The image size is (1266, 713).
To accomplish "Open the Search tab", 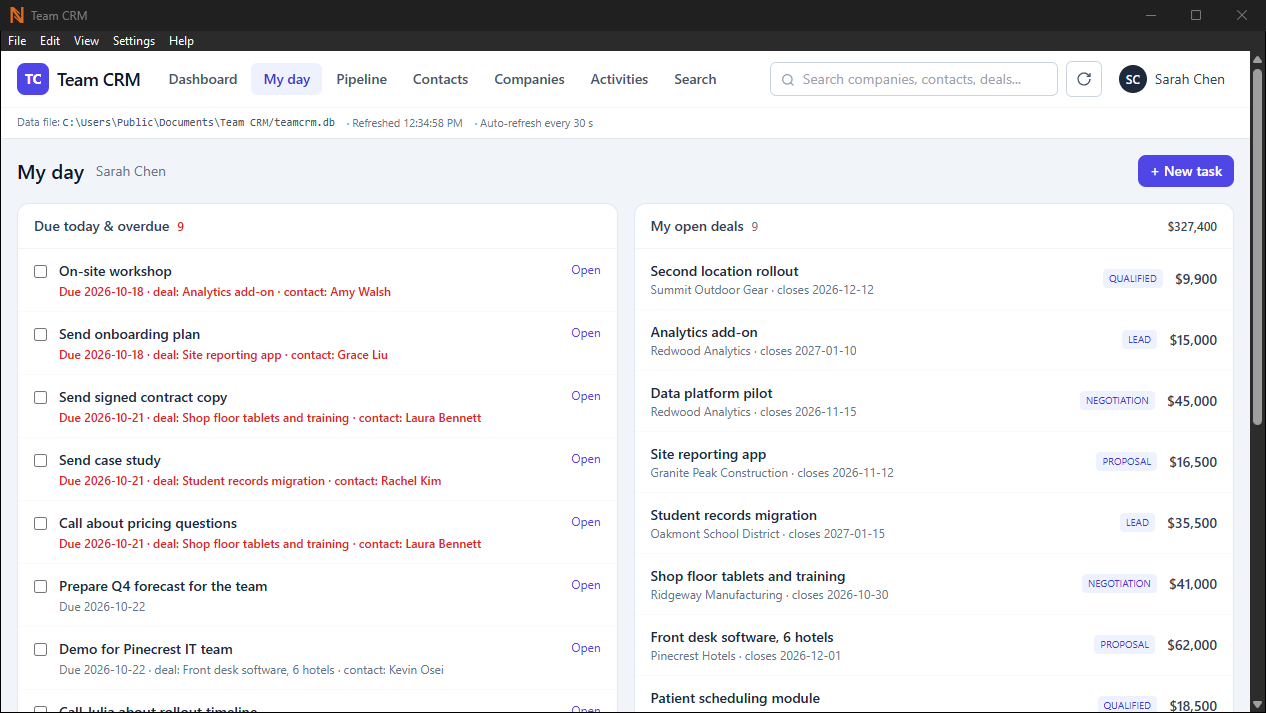I will click(695, 79).
